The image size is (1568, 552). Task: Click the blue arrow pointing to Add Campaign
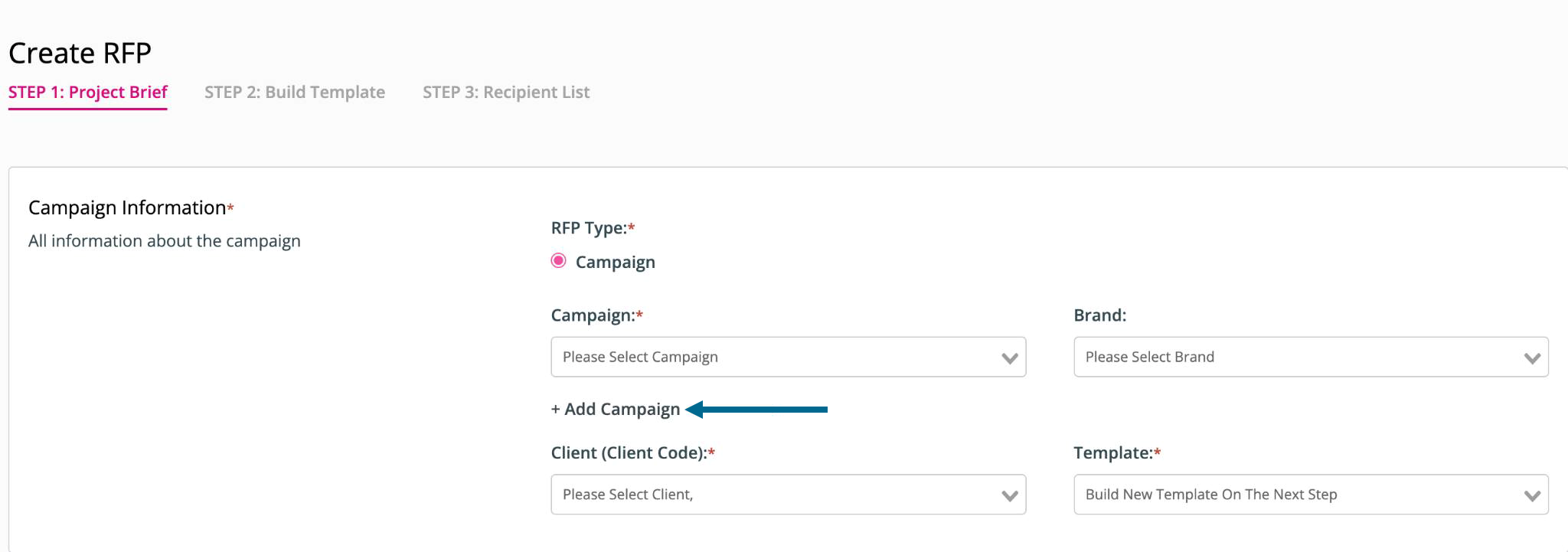pyautogui.click(x=756, y=410)
